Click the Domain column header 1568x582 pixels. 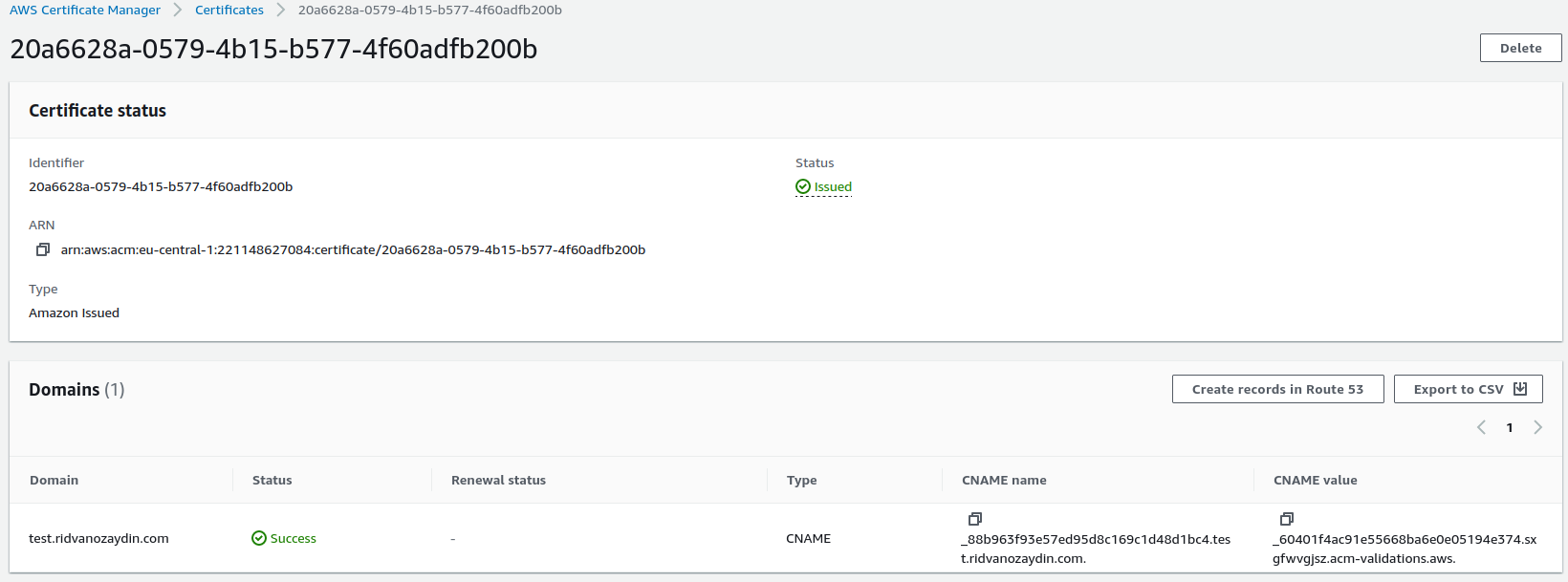(54, 480)
